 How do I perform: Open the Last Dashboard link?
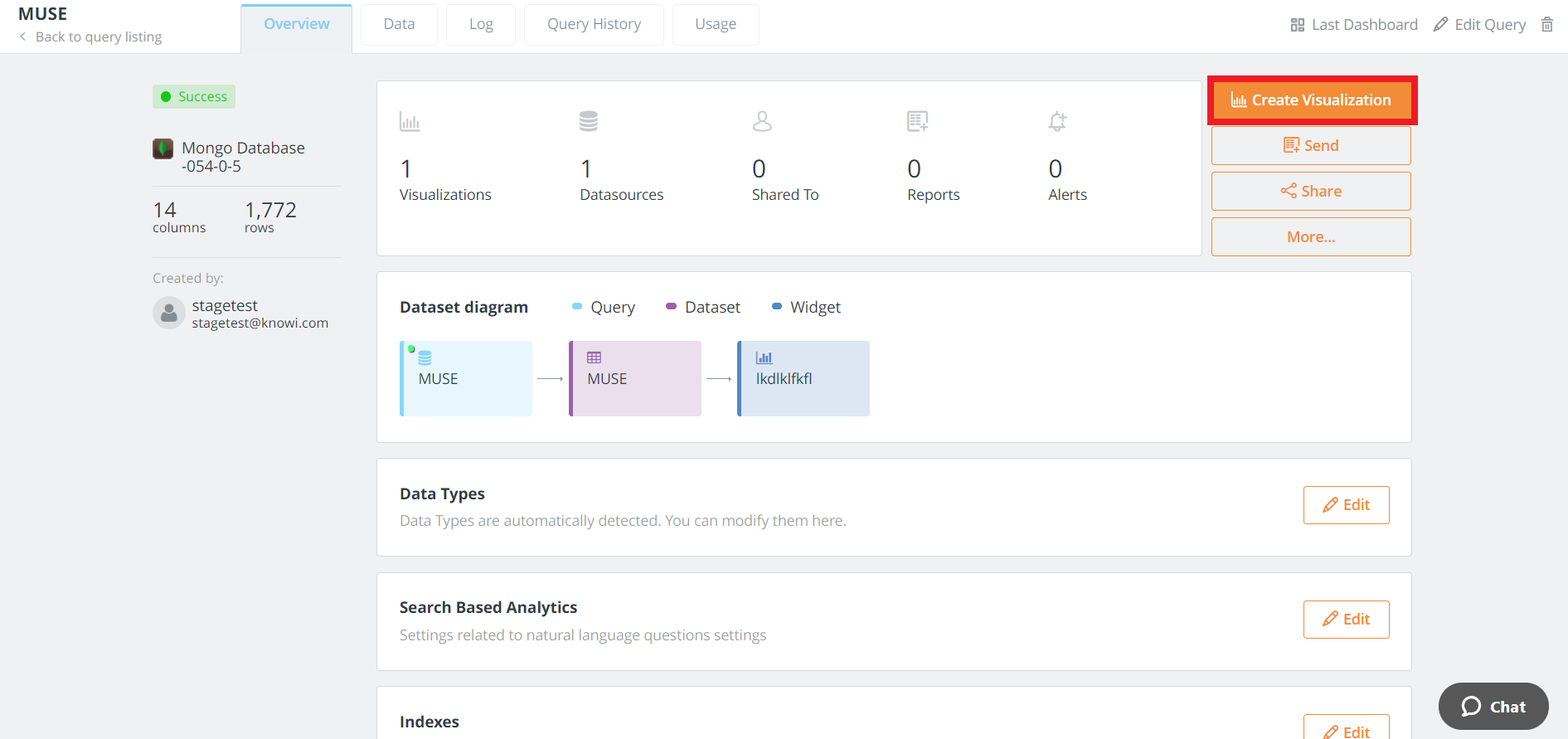tap(1354, 25)
